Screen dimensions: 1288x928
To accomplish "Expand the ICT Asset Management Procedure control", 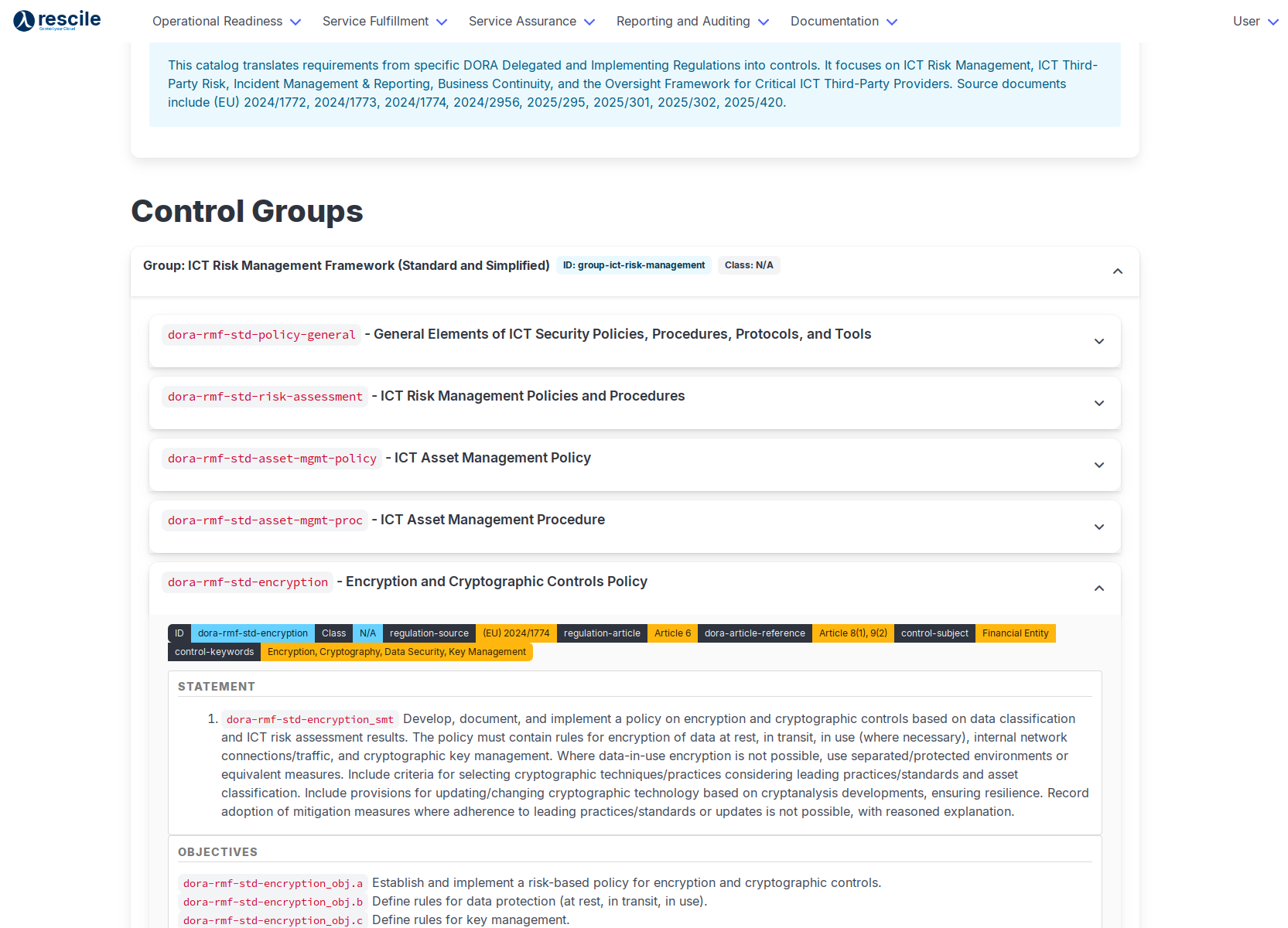I will (x=1098, y=527).
